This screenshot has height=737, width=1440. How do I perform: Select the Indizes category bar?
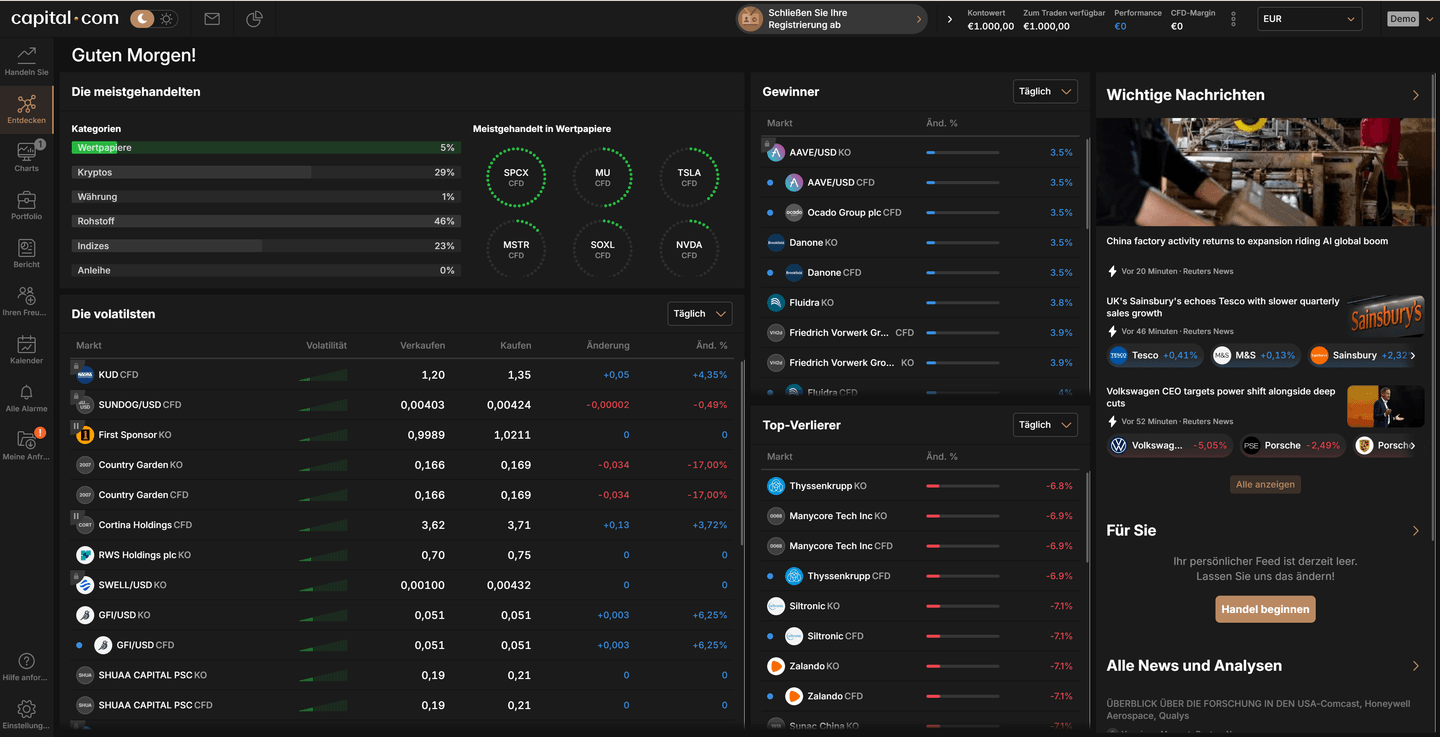[x=266, y=246]
